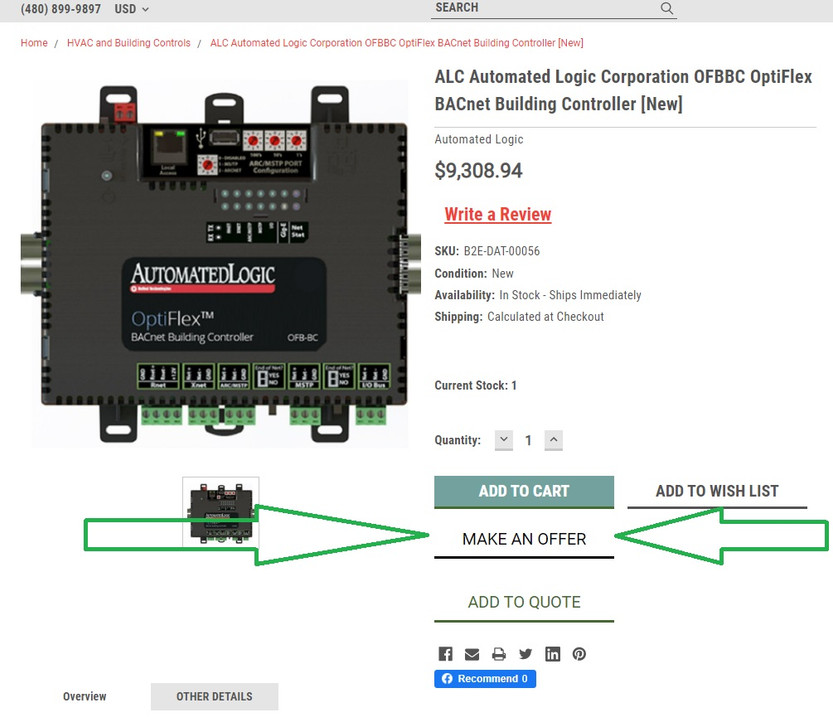
Task: Click the search magnifier icon
Action: click(x=667, y=8)
